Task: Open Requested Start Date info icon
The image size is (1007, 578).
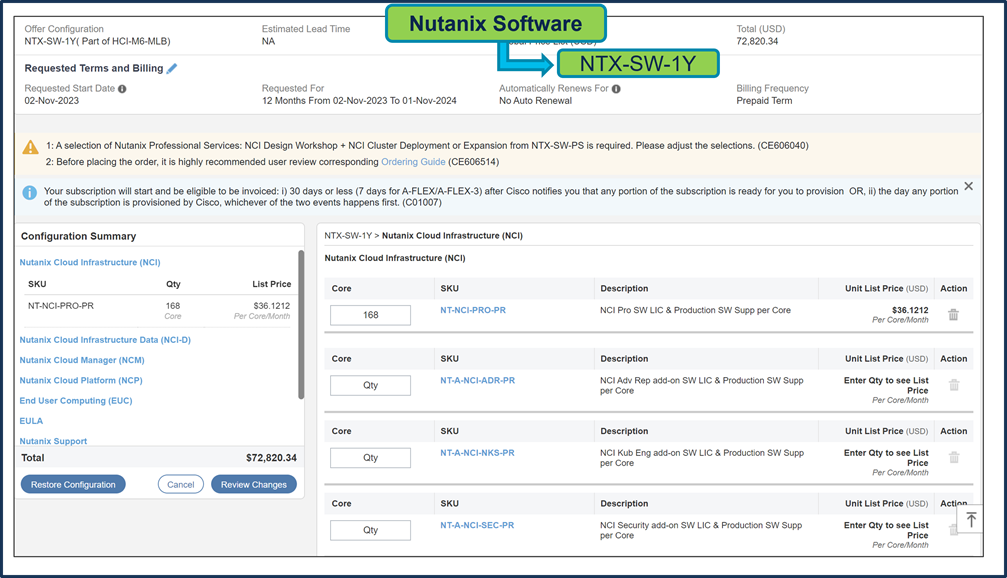Action: coord(122,89)
